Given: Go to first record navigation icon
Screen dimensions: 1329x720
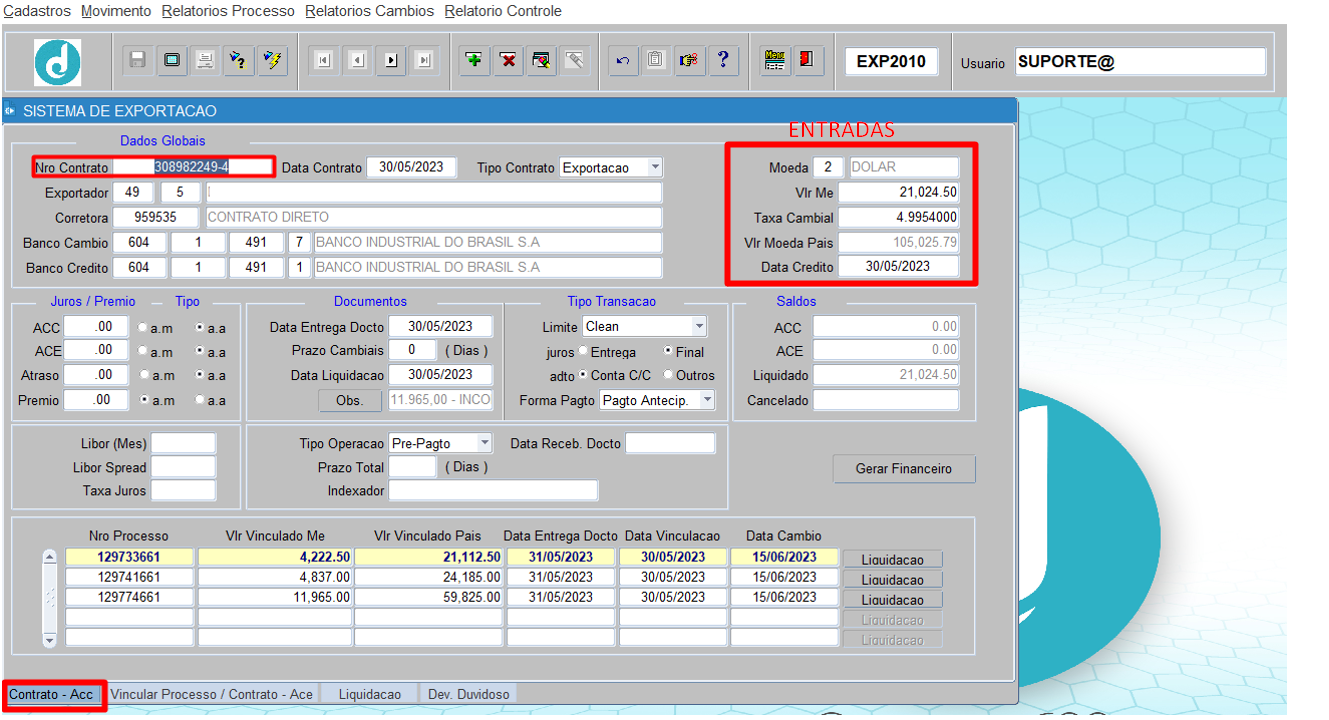Looking at the screenshot, I should pyautogui.click(x=323, y=61).
